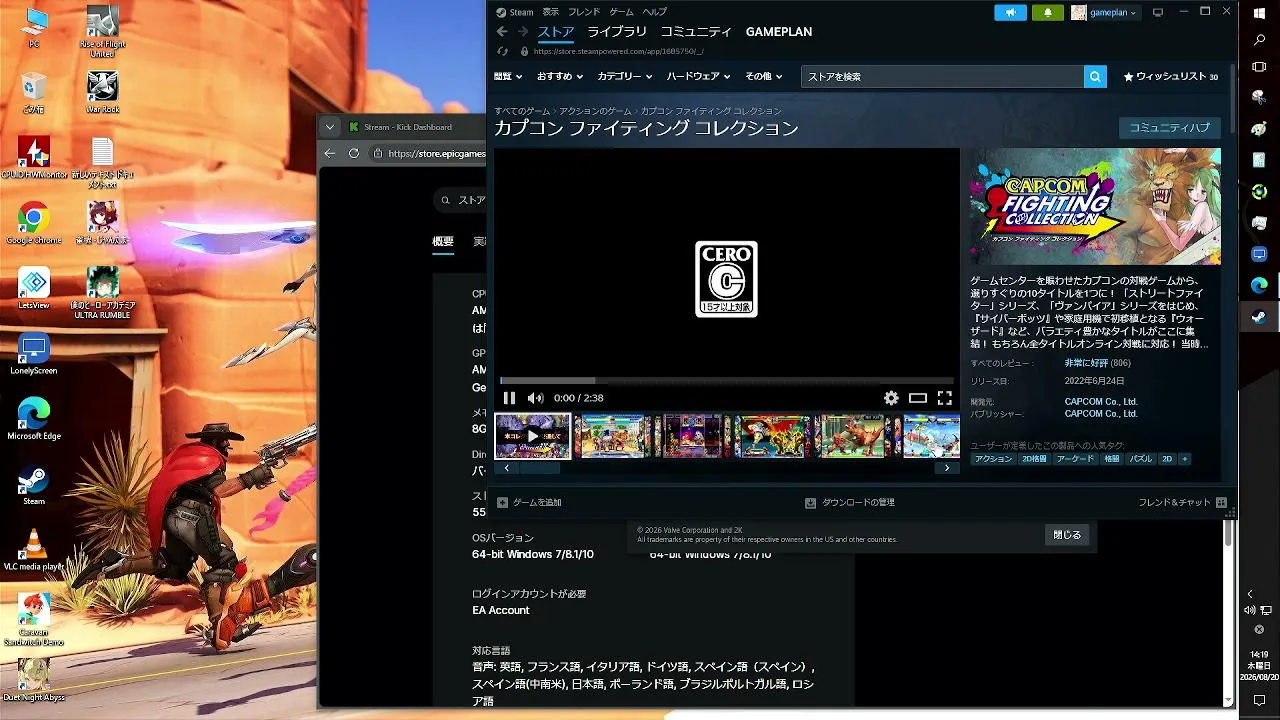Open the LetsView desktop icon
Viewport: 1280px width, 720px height.
pos(34,288)
